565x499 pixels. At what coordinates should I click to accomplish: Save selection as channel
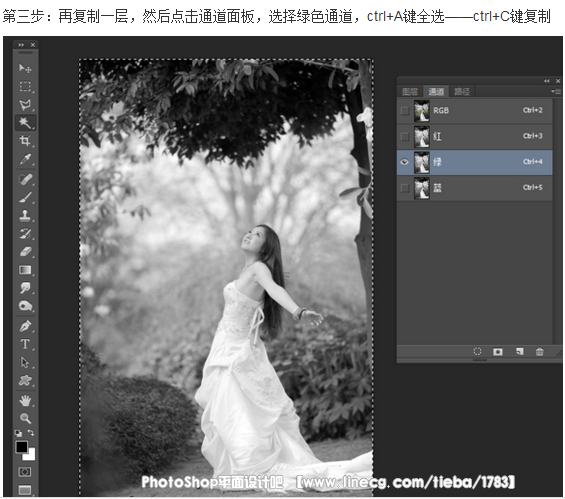498,351
